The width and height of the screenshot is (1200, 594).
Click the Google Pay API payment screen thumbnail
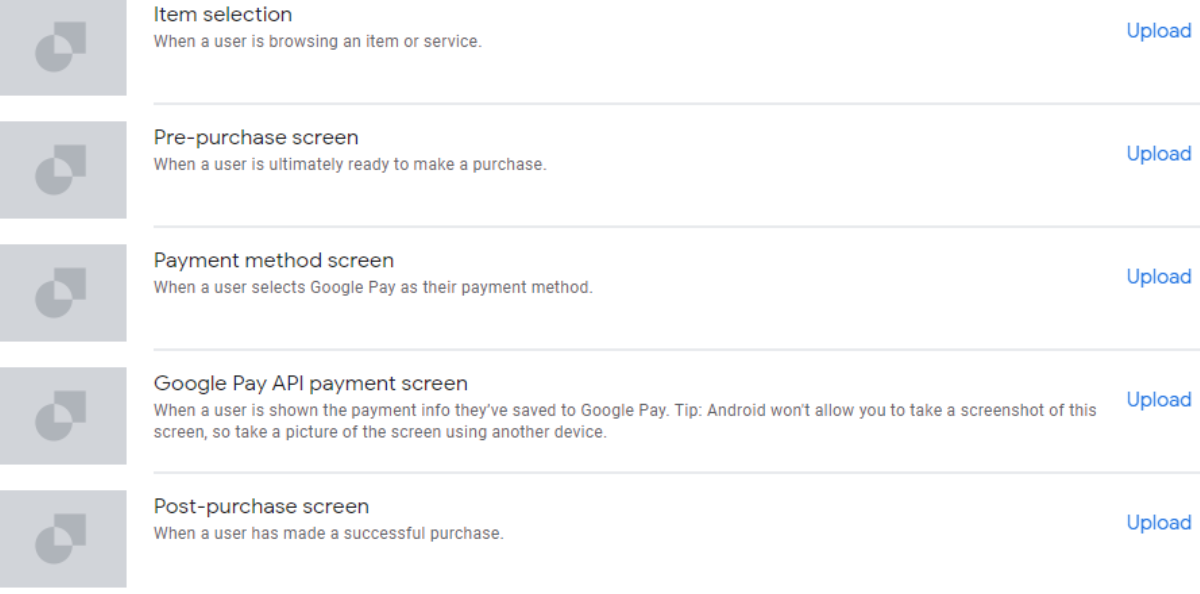click(63, 416)
